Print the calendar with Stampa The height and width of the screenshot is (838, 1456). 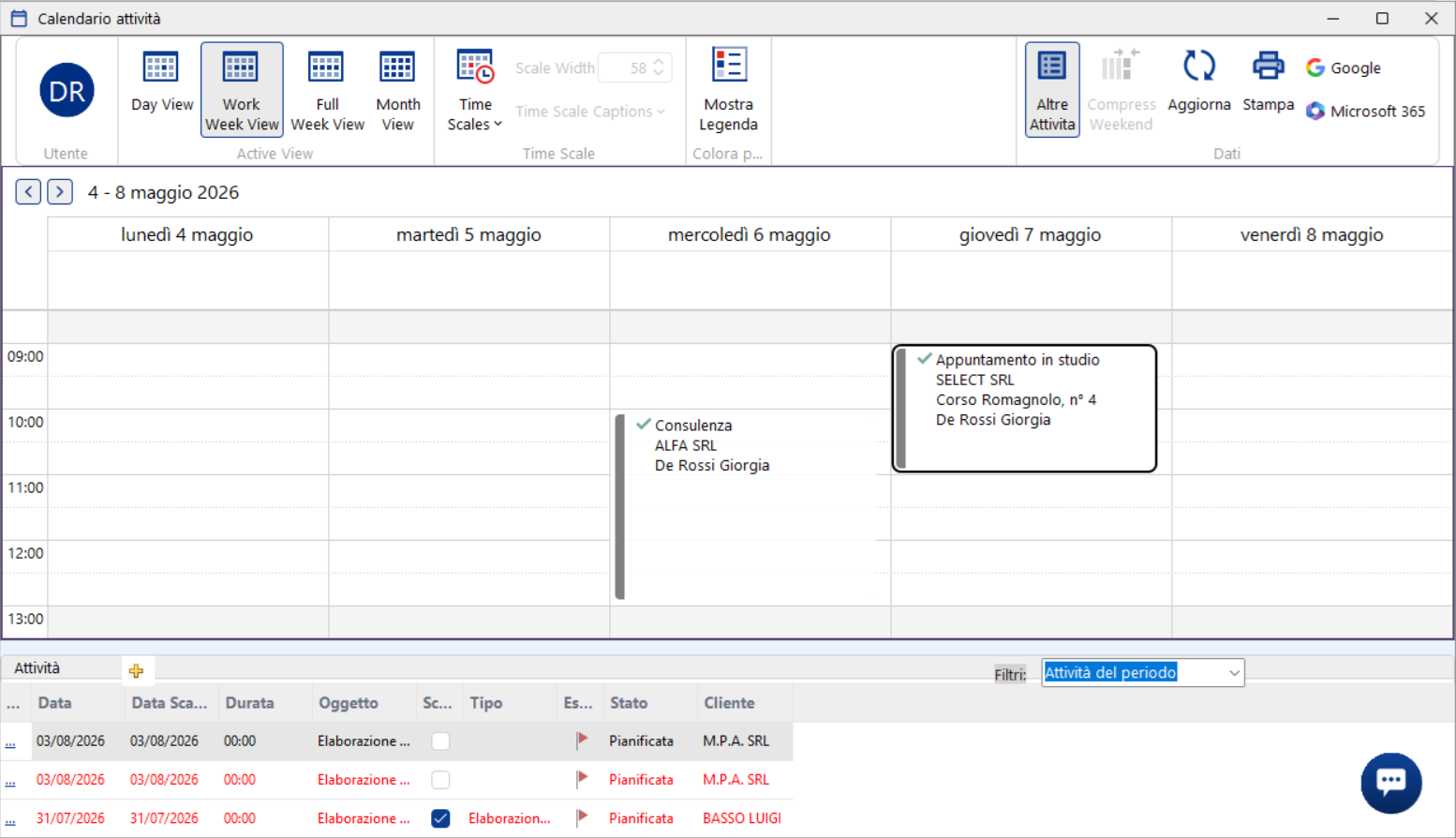(1268, 82)
